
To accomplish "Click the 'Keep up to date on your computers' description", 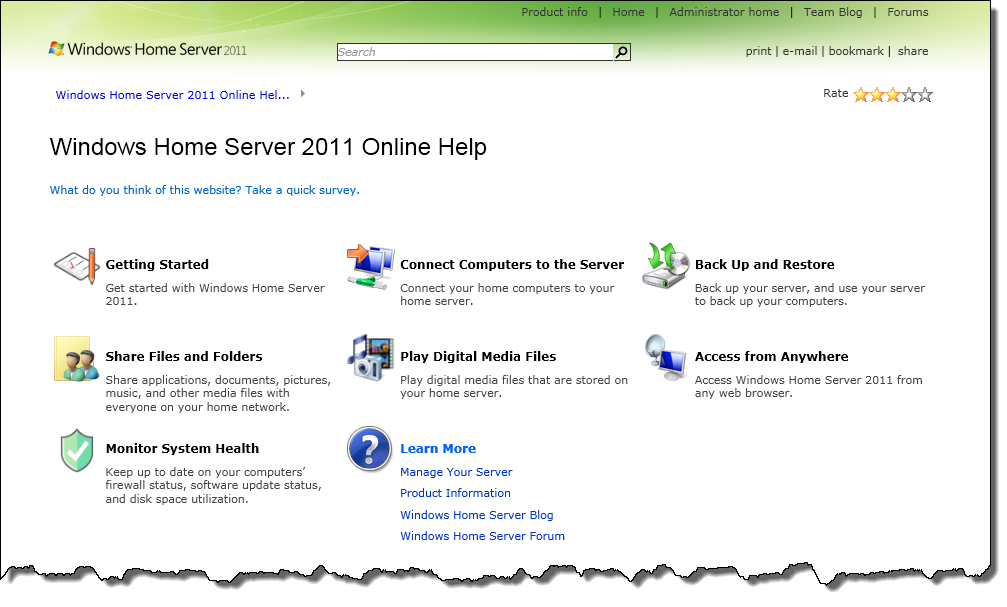I will (213, 486).
